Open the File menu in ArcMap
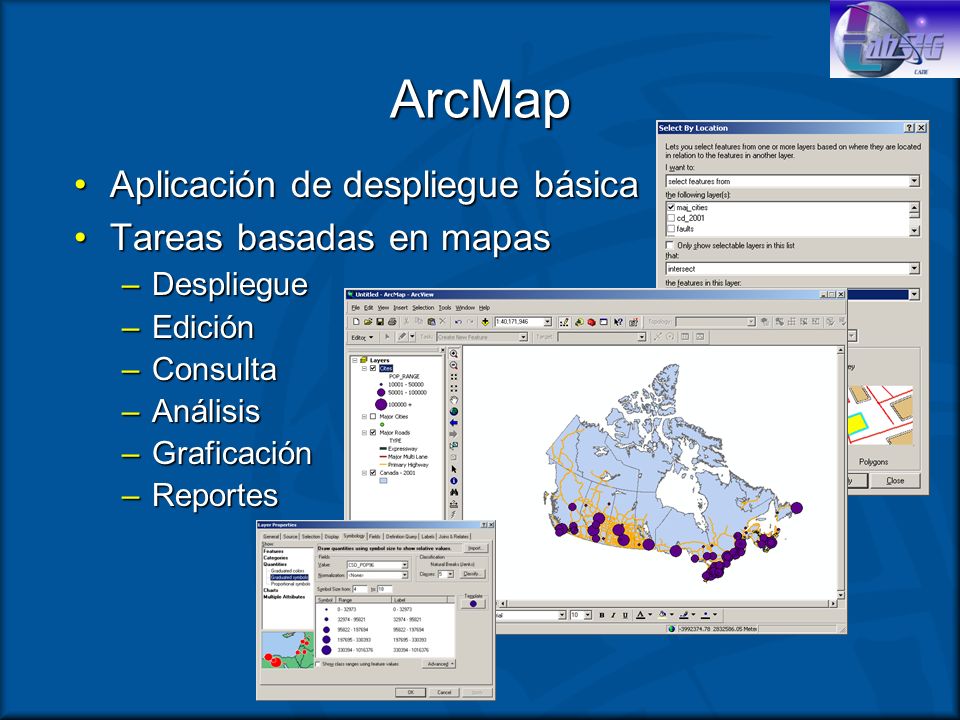Viewport: 960px width, 720px height. coord(356,307)
